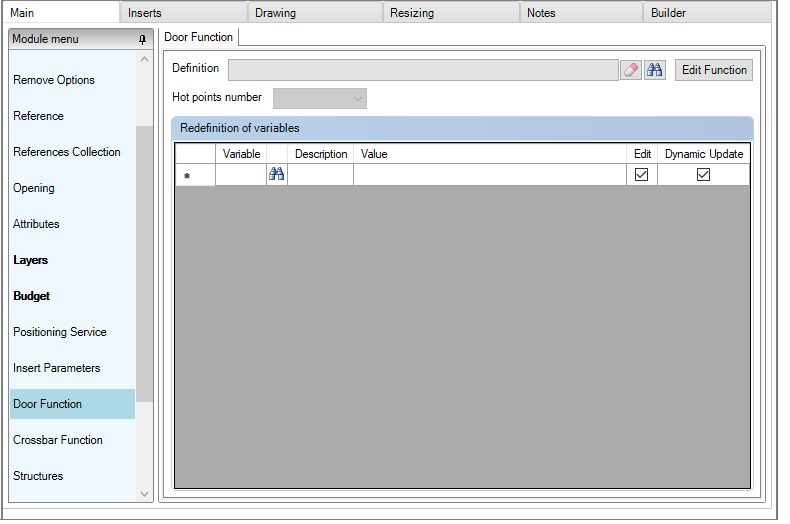Screen dimensions: 790x524
Task: Switch to the Inserts tab
Action: [x=183, y=13]
